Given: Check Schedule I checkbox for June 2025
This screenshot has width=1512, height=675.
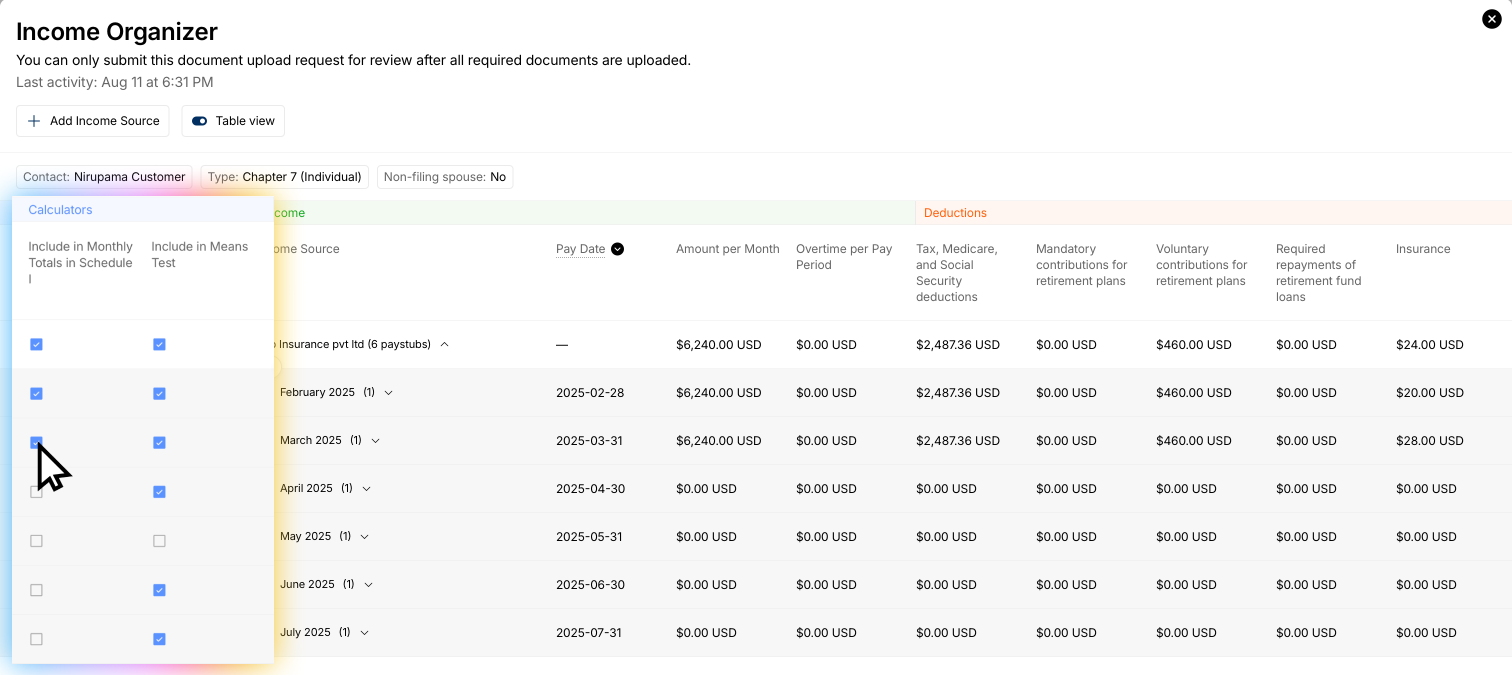Looking at the screenshot, I should (x=37, y=590).
